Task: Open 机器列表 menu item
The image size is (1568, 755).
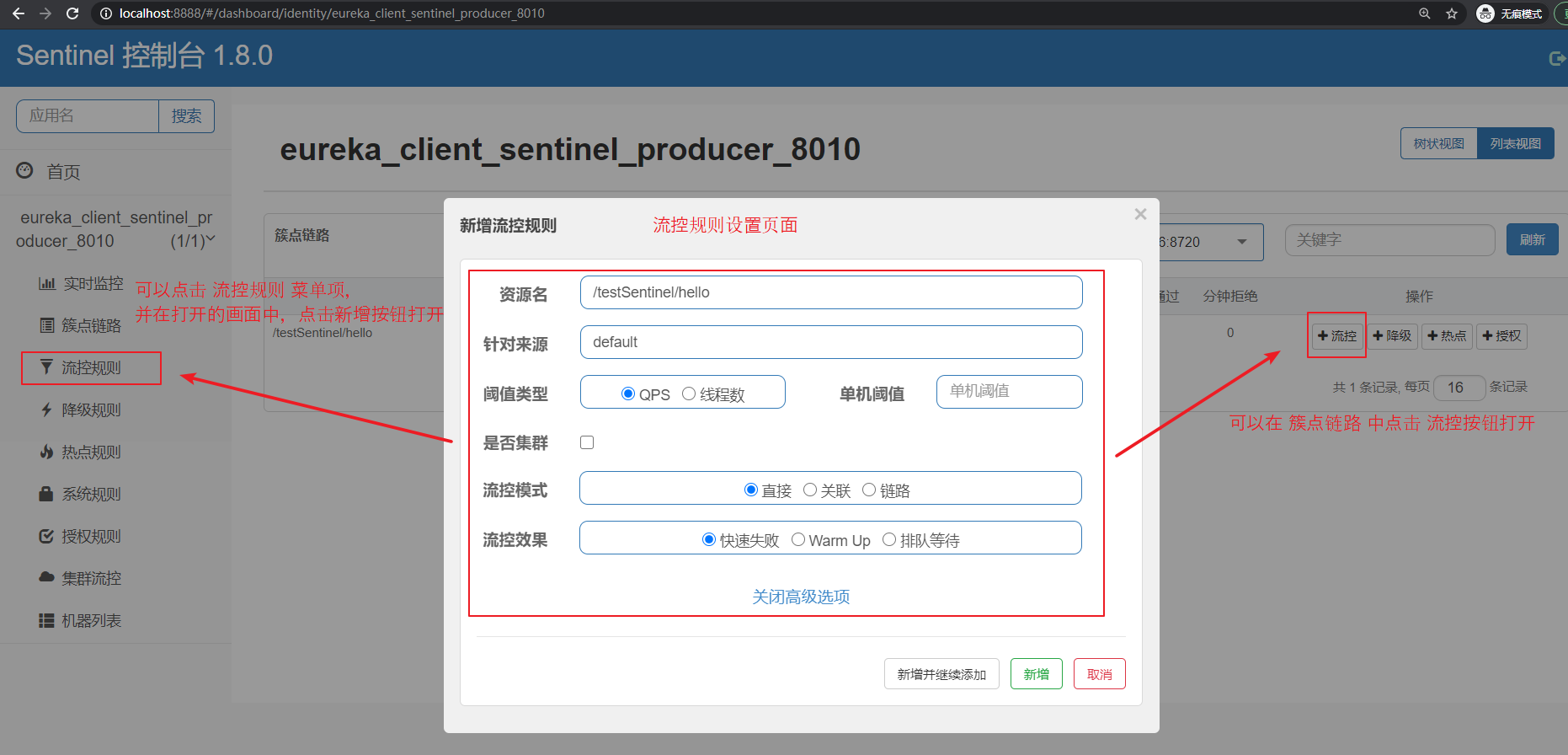Action: point(92,620)
